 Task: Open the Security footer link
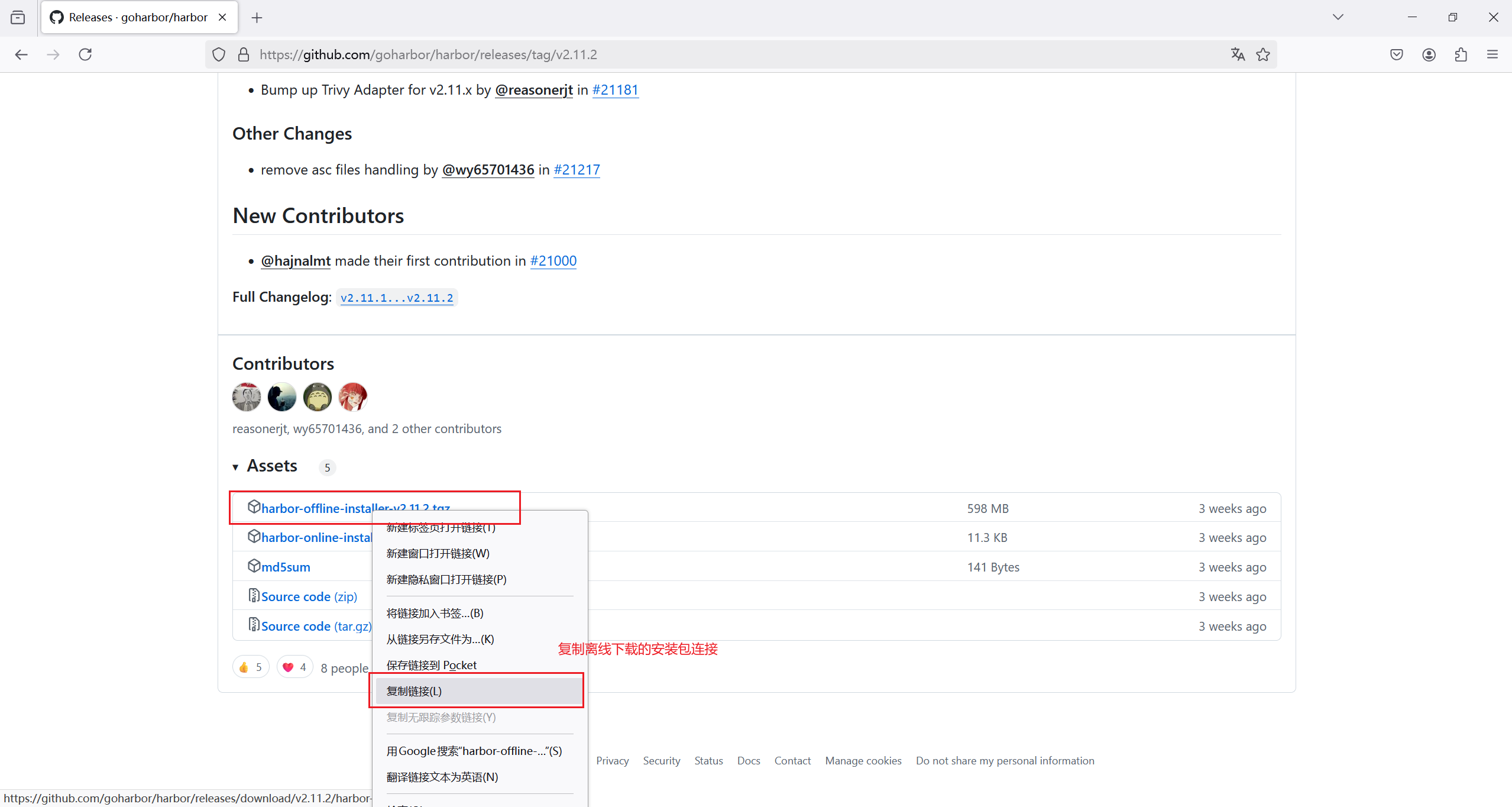pyautogui.click(x=662, y=761)
